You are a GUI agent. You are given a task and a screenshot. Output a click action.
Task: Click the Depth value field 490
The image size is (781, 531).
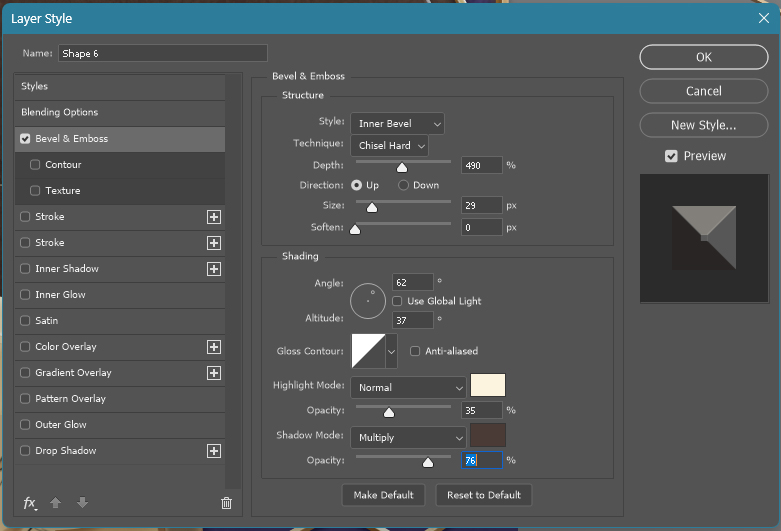482,165
